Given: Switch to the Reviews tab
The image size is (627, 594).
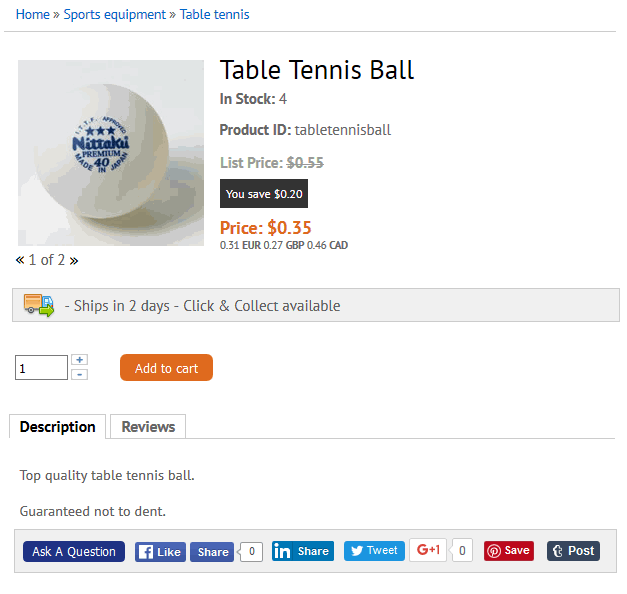Looking at the screenshot, I should [148, 427].
